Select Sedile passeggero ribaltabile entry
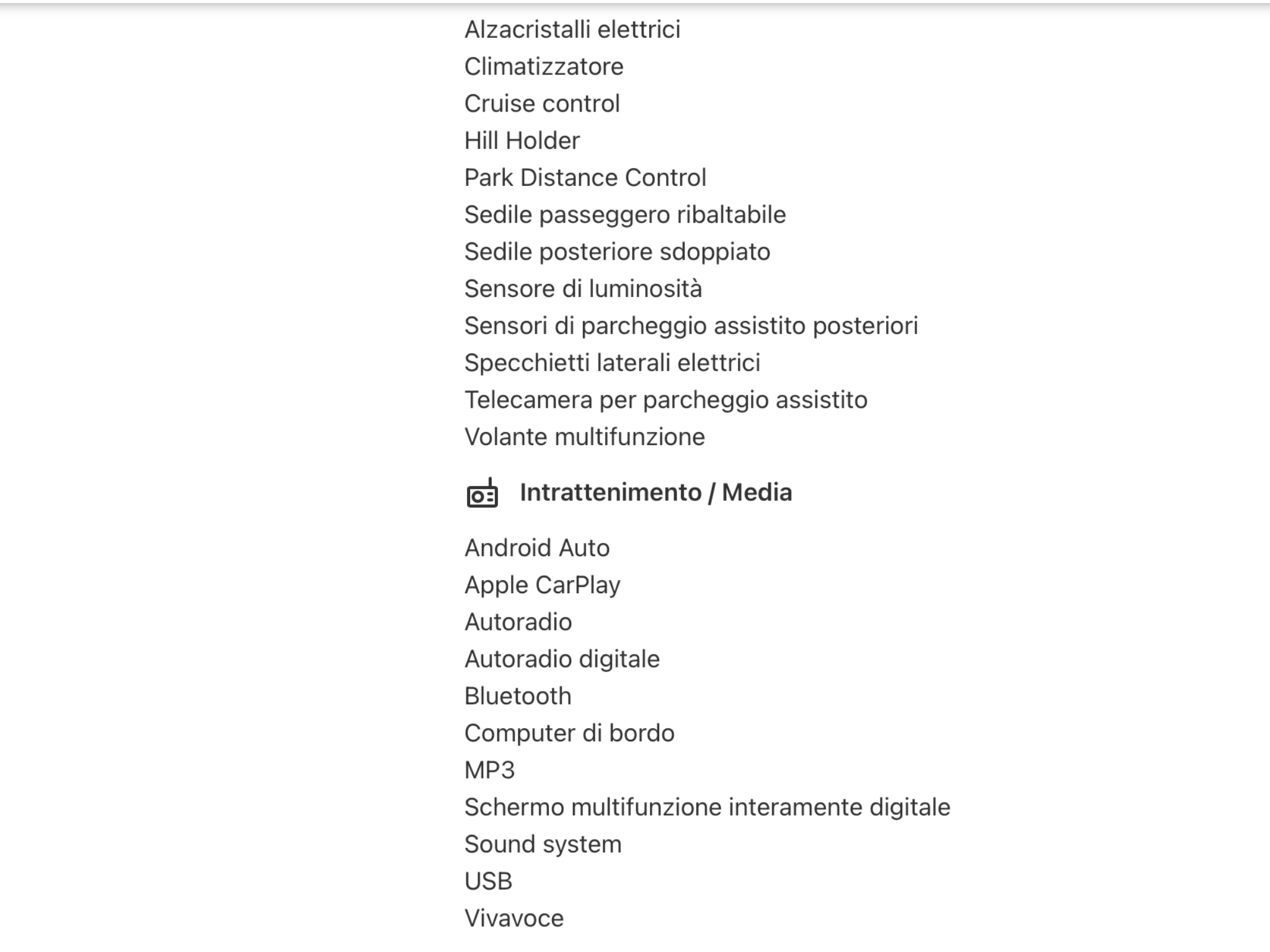The width and height of the screenshot is (1270, 952). (624, 215)
